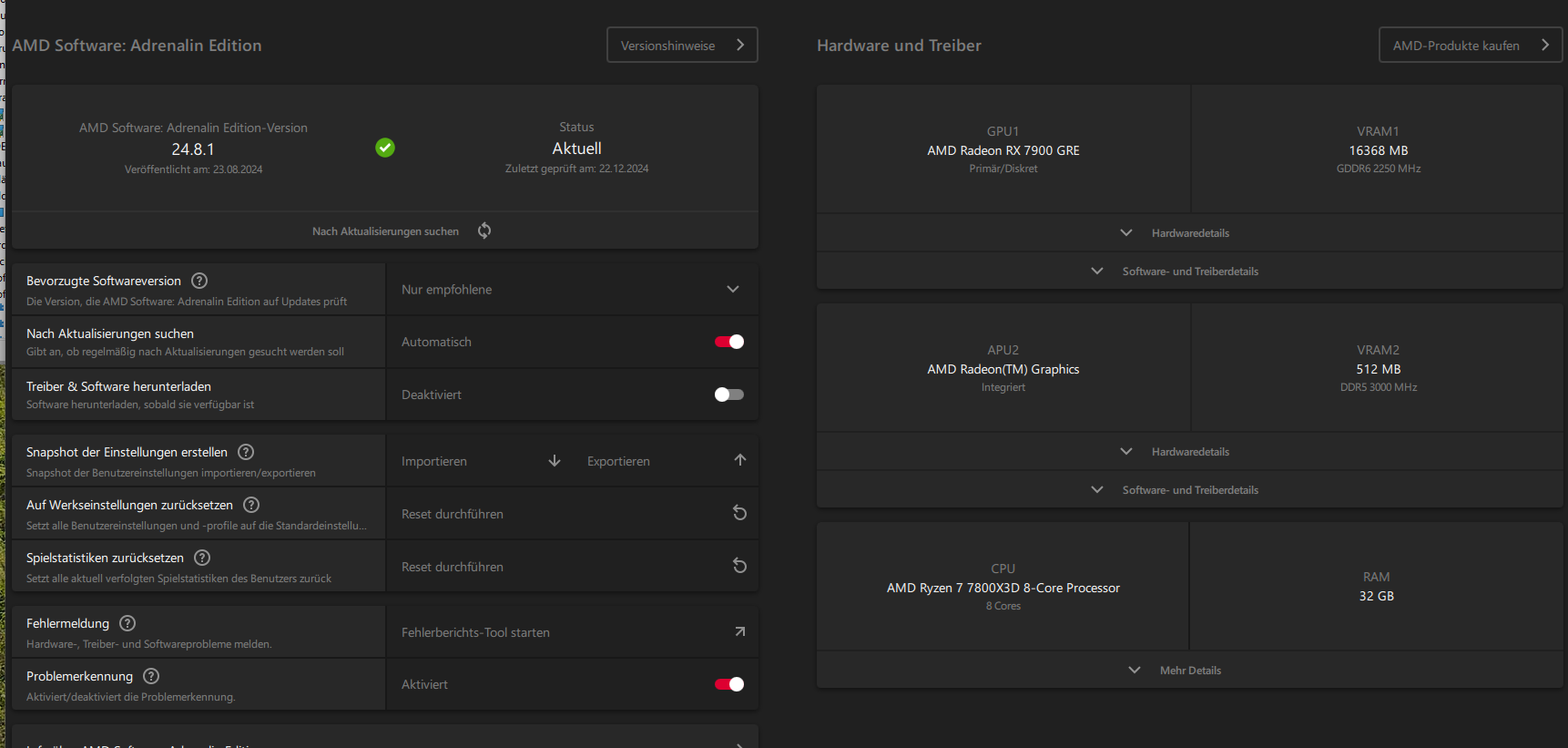Open AMD-Produkte kaufen

[x=1471, y=45]
